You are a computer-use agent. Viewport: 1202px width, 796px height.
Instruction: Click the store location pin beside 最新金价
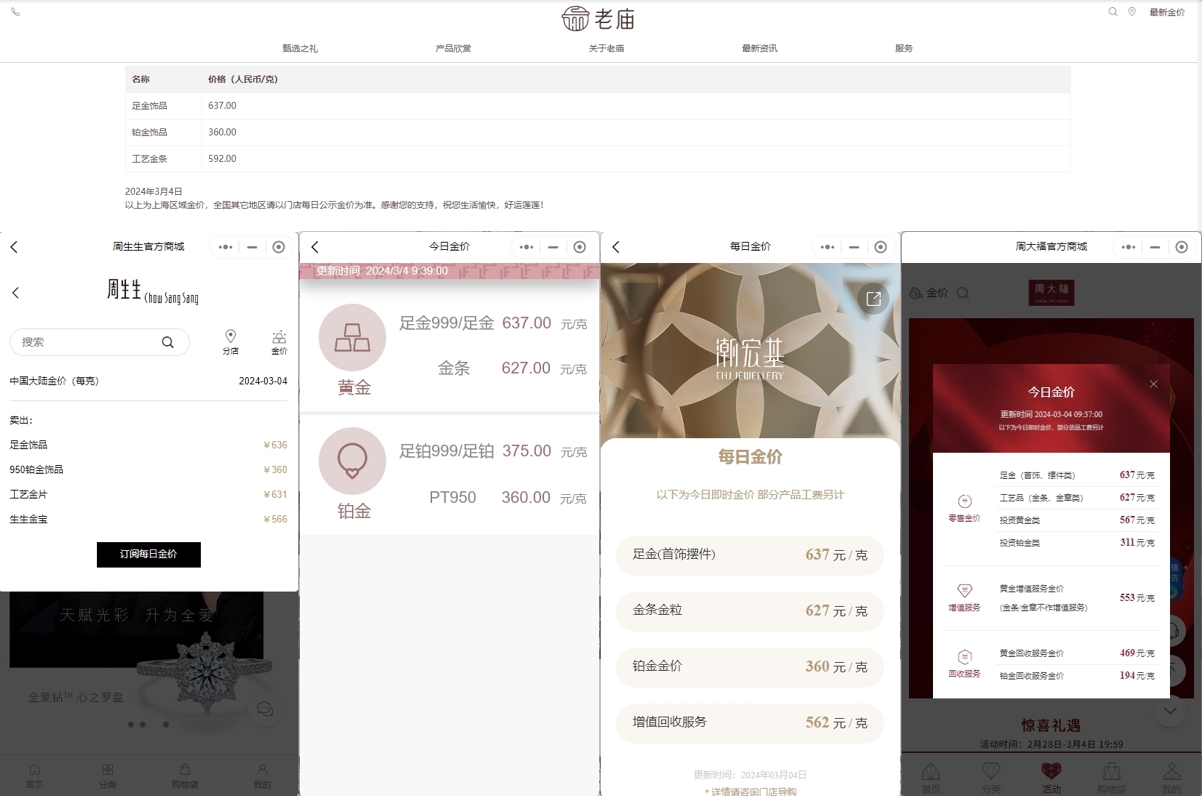pyautogui.click(x=1132, y=12)
